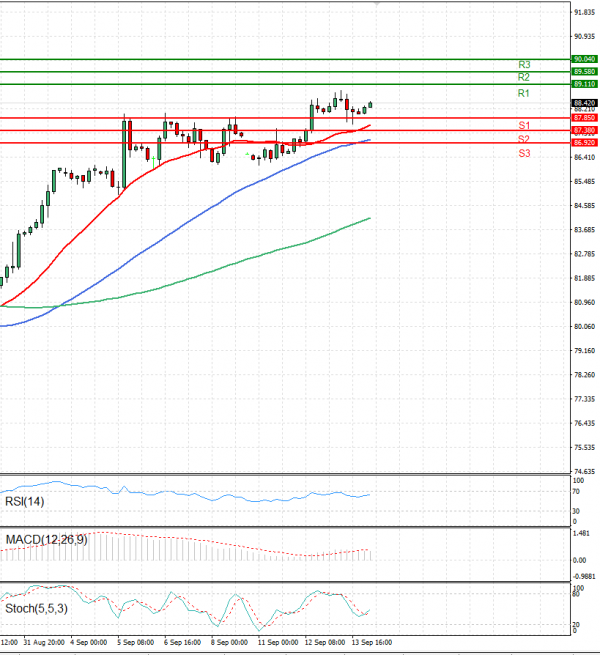Click the 82.785 price axis value

pyautogui.click(x=585, y=254)
